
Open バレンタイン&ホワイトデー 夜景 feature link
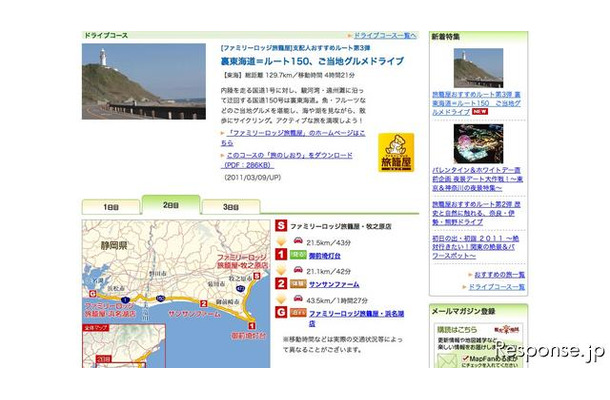[477, 179]
